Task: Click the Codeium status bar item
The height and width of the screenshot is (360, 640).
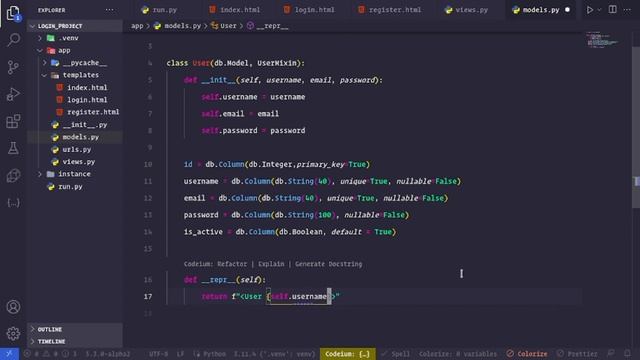Action: click(347, 354)
